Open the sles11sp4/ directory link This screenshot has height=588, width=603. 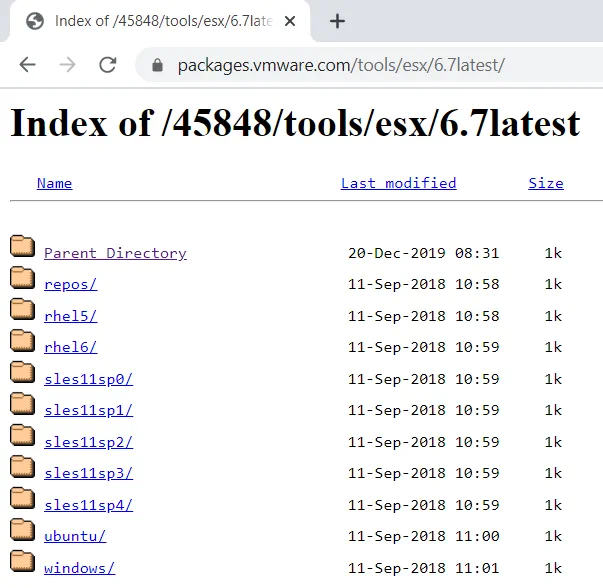[88, 505]
